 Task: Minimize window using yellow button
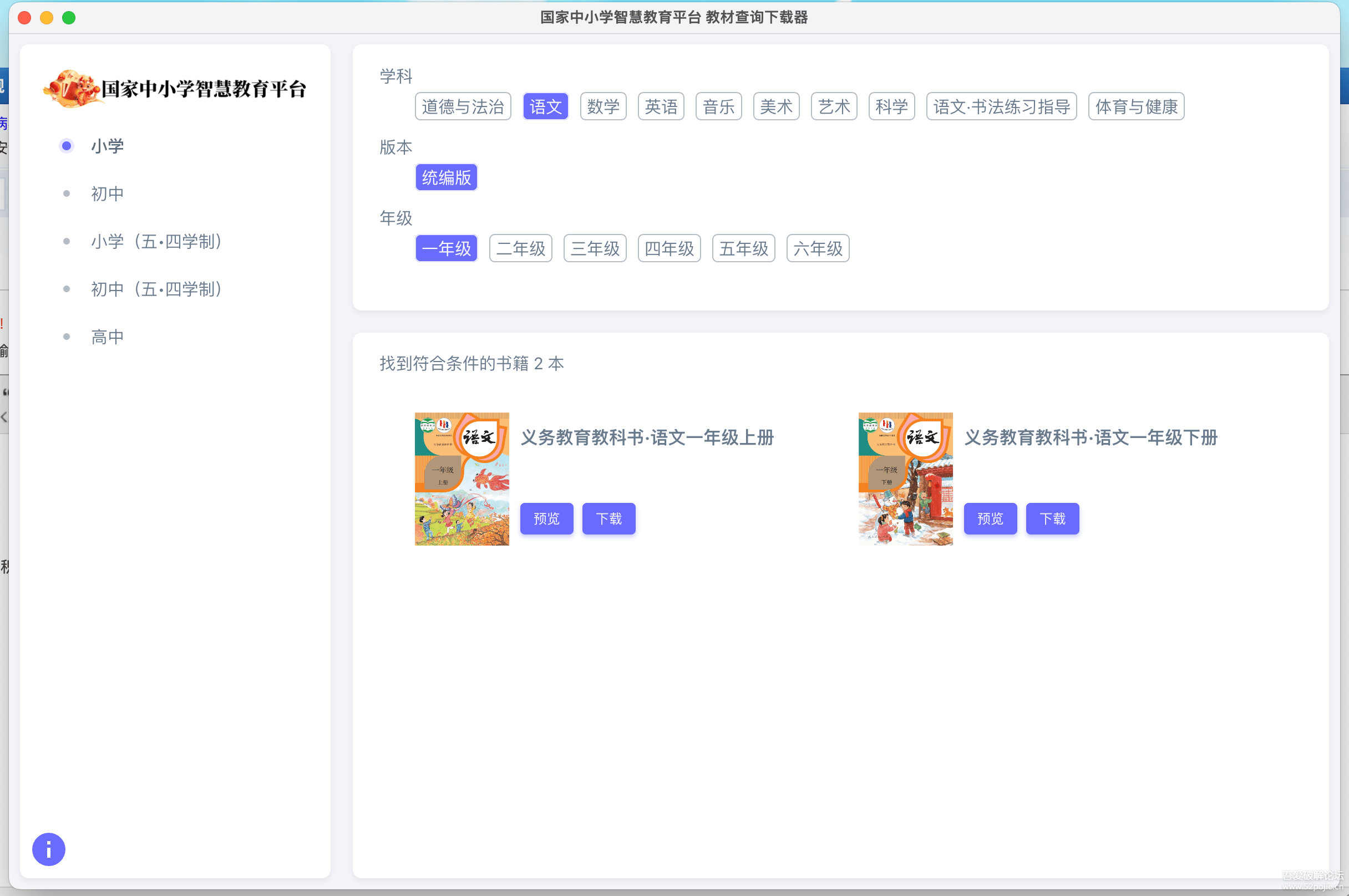point(47,18)
